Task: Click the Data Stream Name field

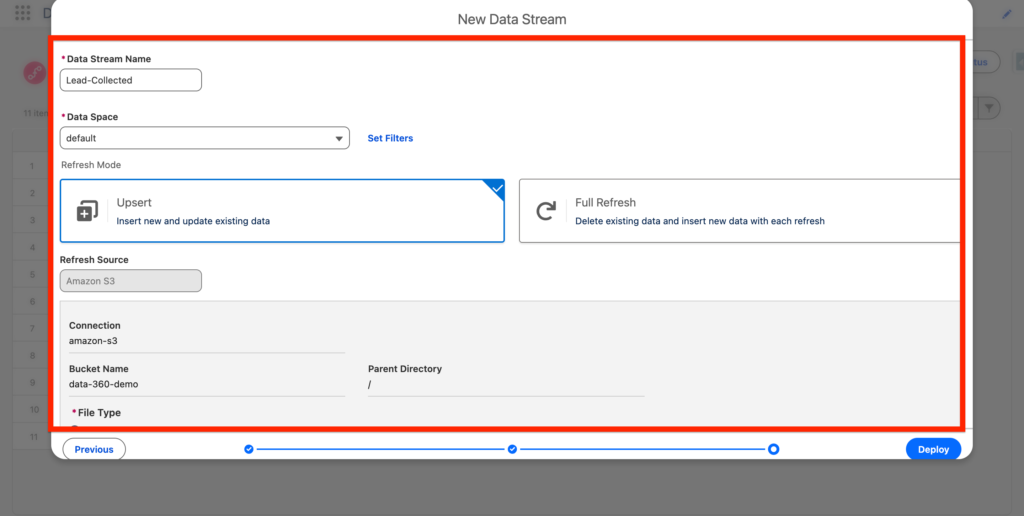Action: [x=131, y=80]
